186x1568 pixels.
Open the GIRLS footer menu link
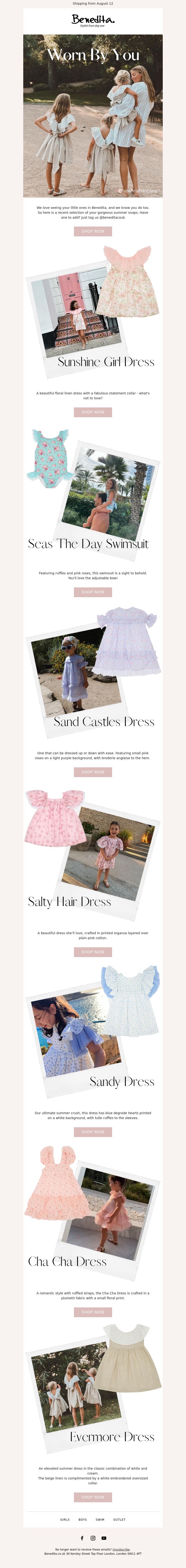pyautogui.click(x=65, y=1519)
